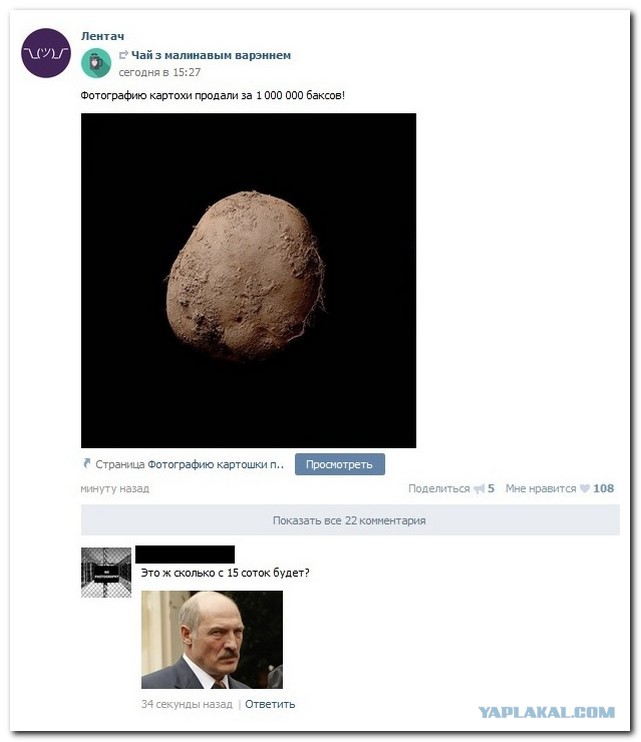Open the Лентач purple shrug avatar
Viewport: 641px width, 742px height.
click(x=46, y=53)
